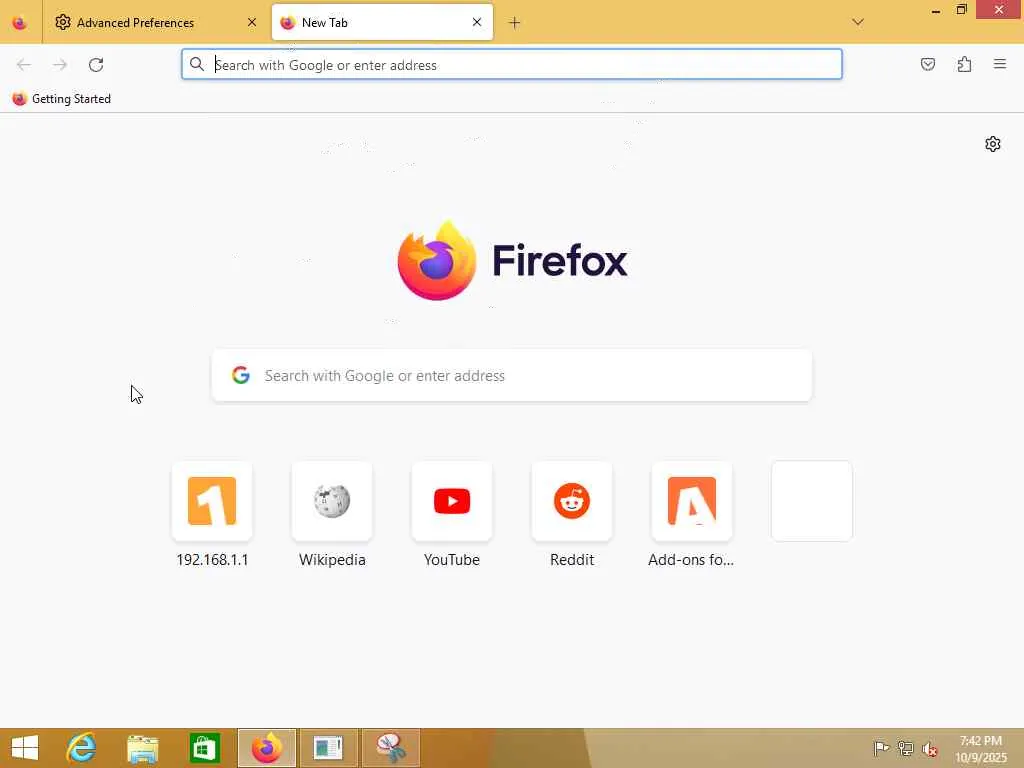This screenshot has height=768, width=1024.
Task: Open the document viewer app on the taskbar
Action: [328, 748]
